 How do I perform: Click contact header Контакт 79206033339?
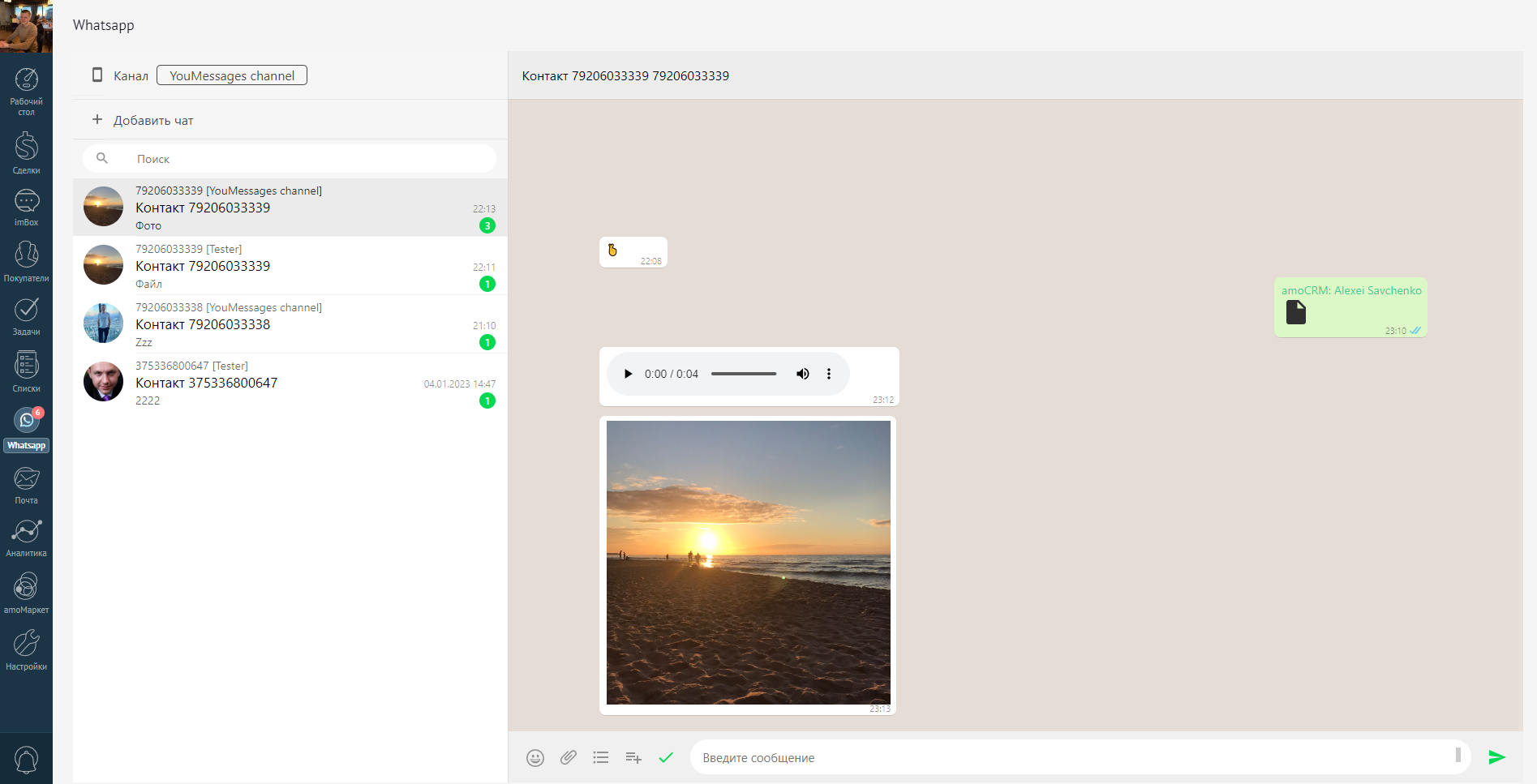(x=625, y=75)
